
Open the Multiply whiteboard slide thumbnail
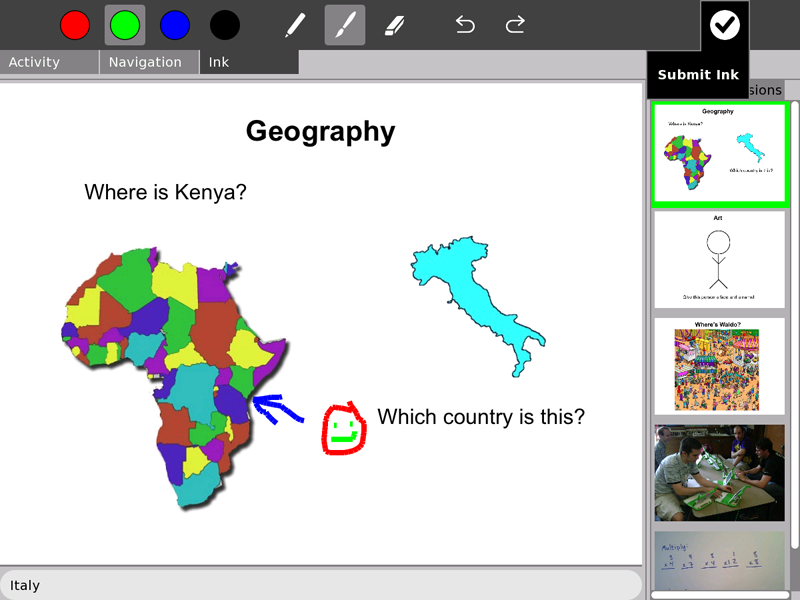720,561
